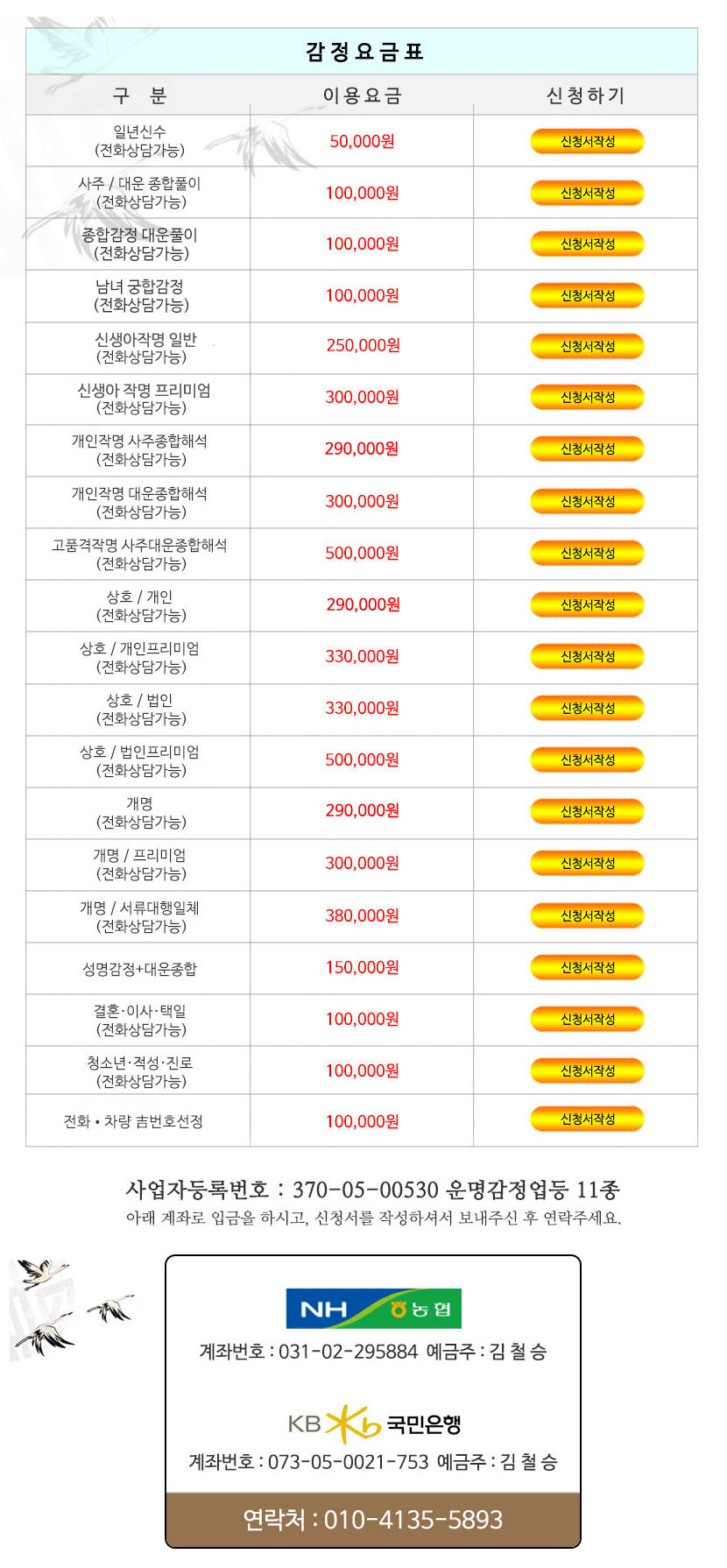Viewport: 727px width, 1568px height.
Task: Click 신청서작성 for 개인작명 사주종합해석
Action: (587, 449)
